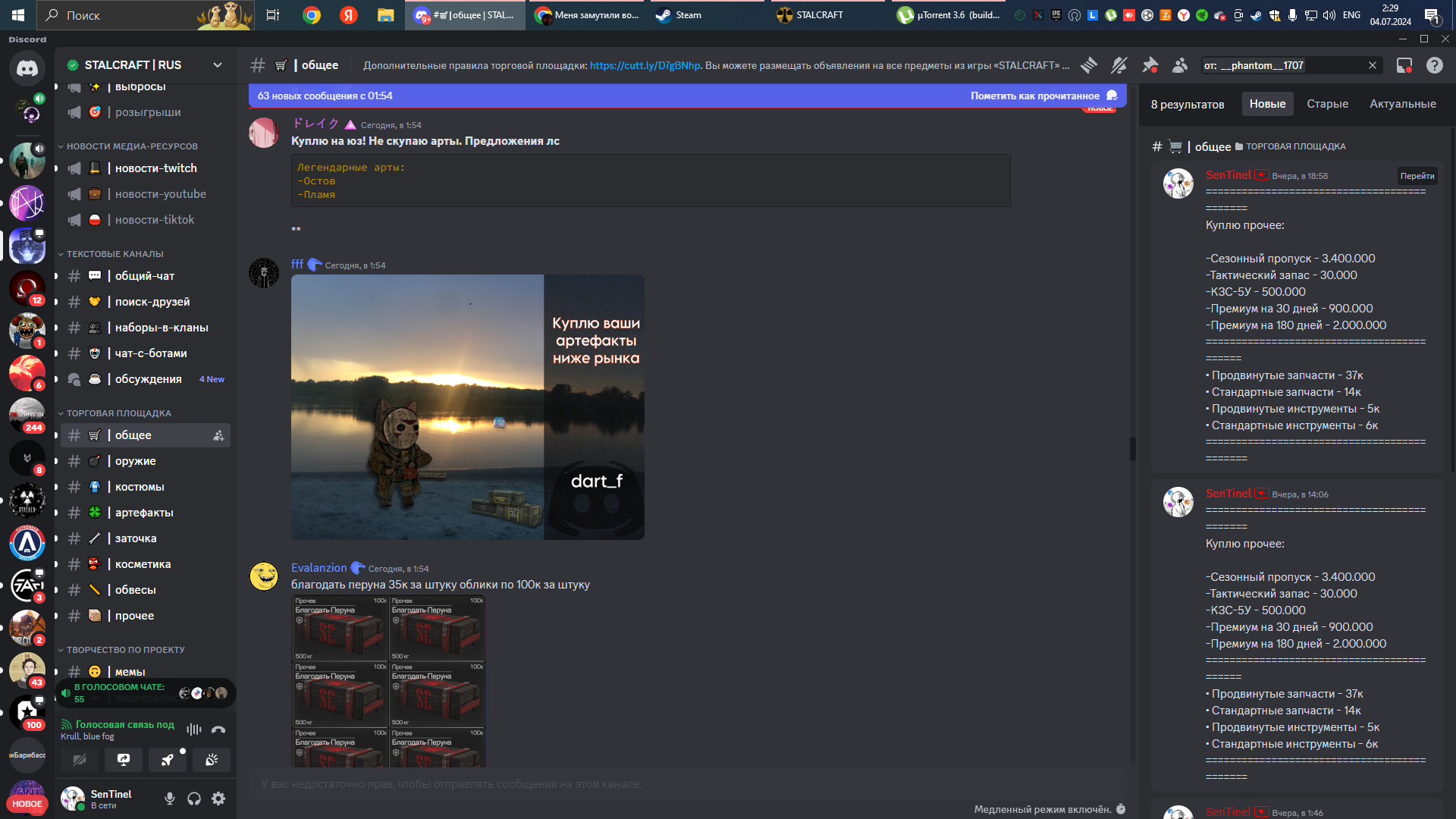Open новости-youtube channel
This screenshot has height=819, width=1456.
point(146,194)
